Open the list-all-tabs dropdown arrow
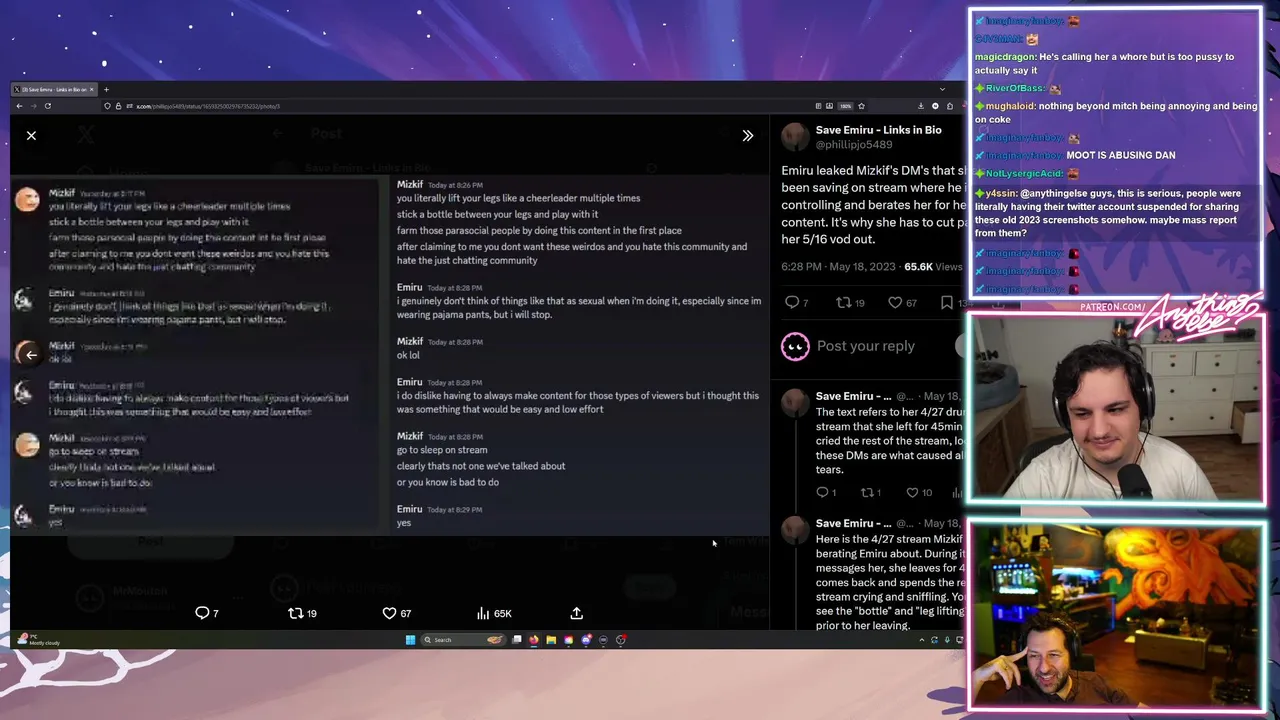 [x=941, y=89]
